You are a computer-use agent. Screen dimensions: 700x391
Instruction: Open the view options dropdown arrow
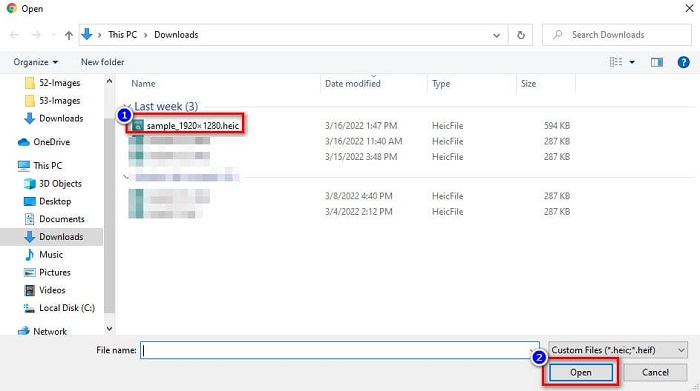[x=632, y=62]
